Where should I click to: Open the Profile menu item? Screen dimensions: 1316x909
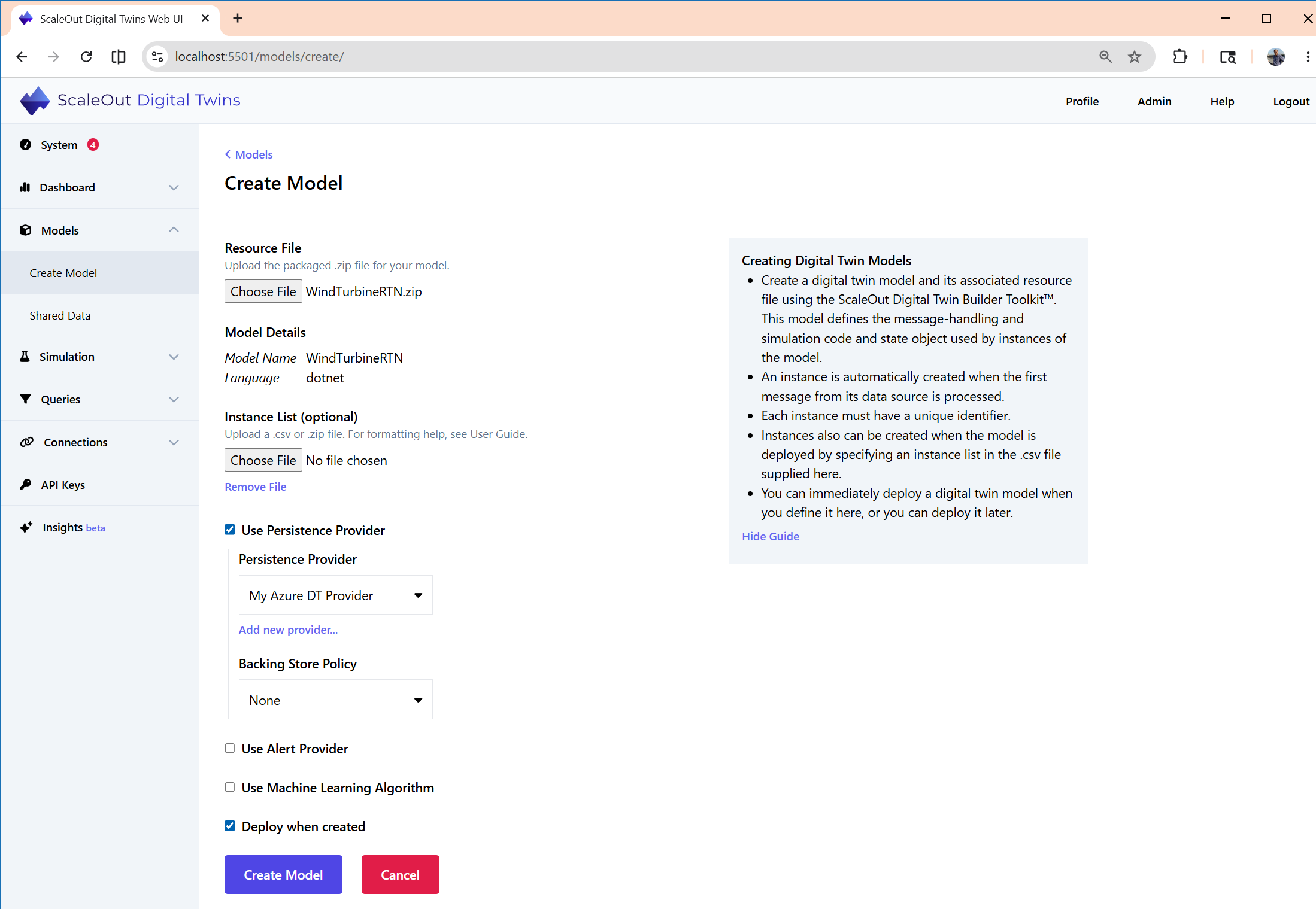(1082, 101)
